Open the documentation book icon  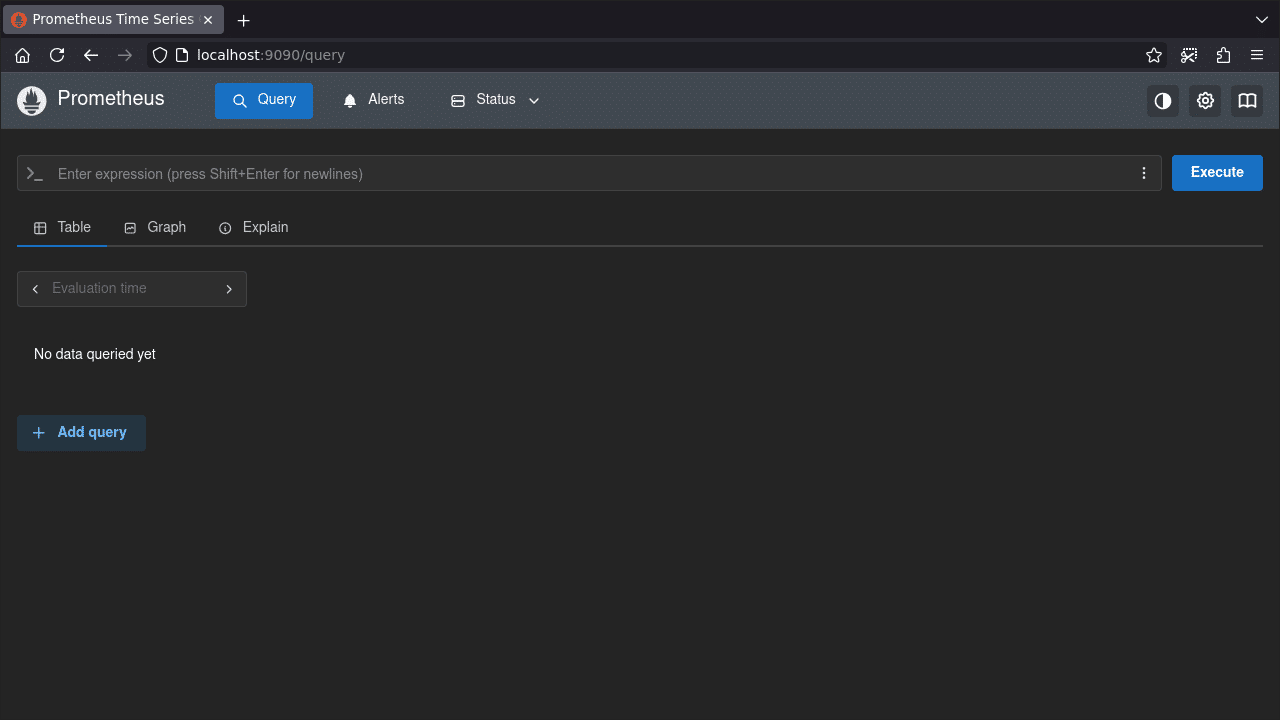tap(1246, 100)
